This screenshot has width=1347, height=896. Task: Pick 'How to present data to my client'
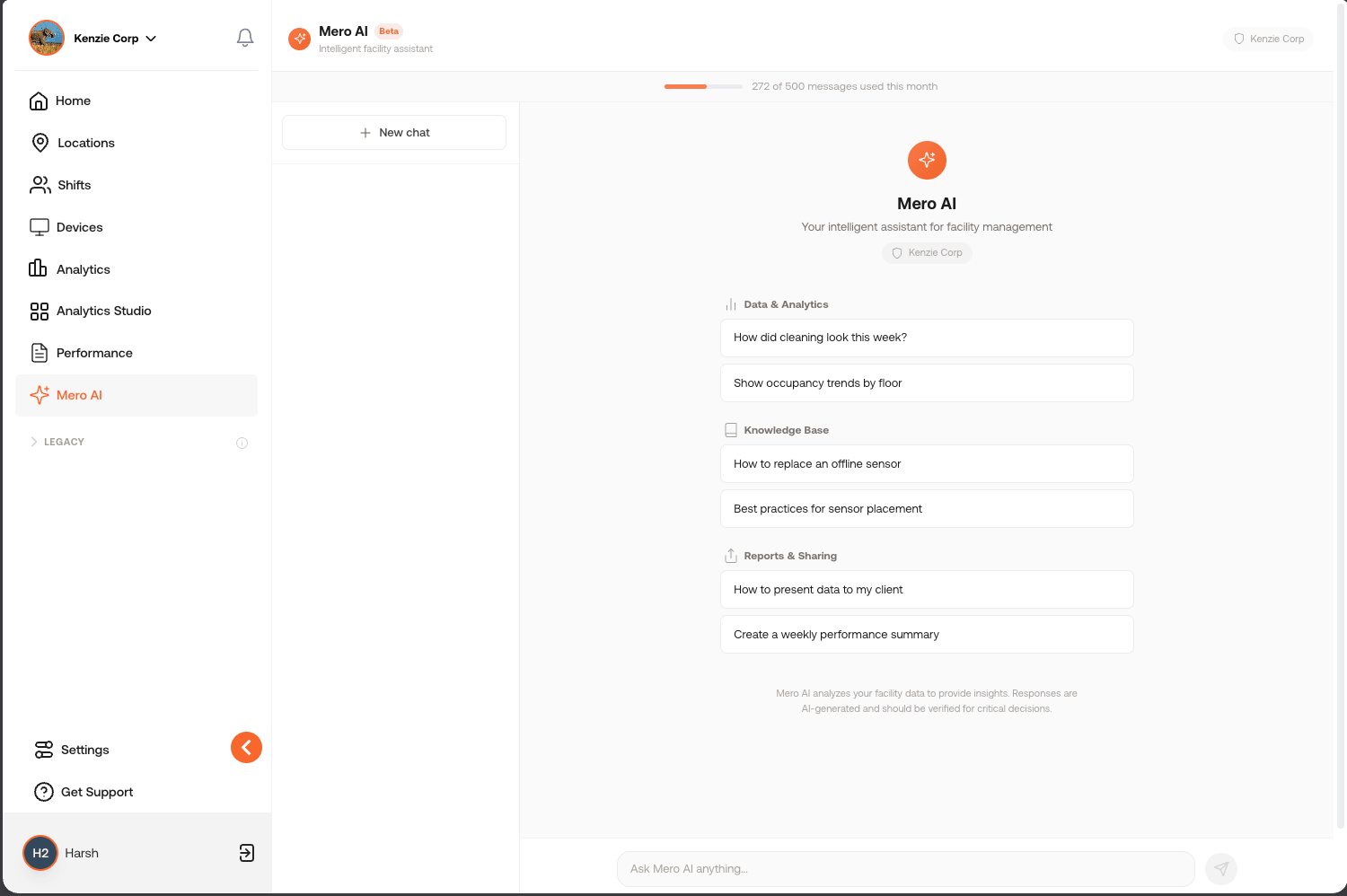pyautogui.click(x=927, y=589)
